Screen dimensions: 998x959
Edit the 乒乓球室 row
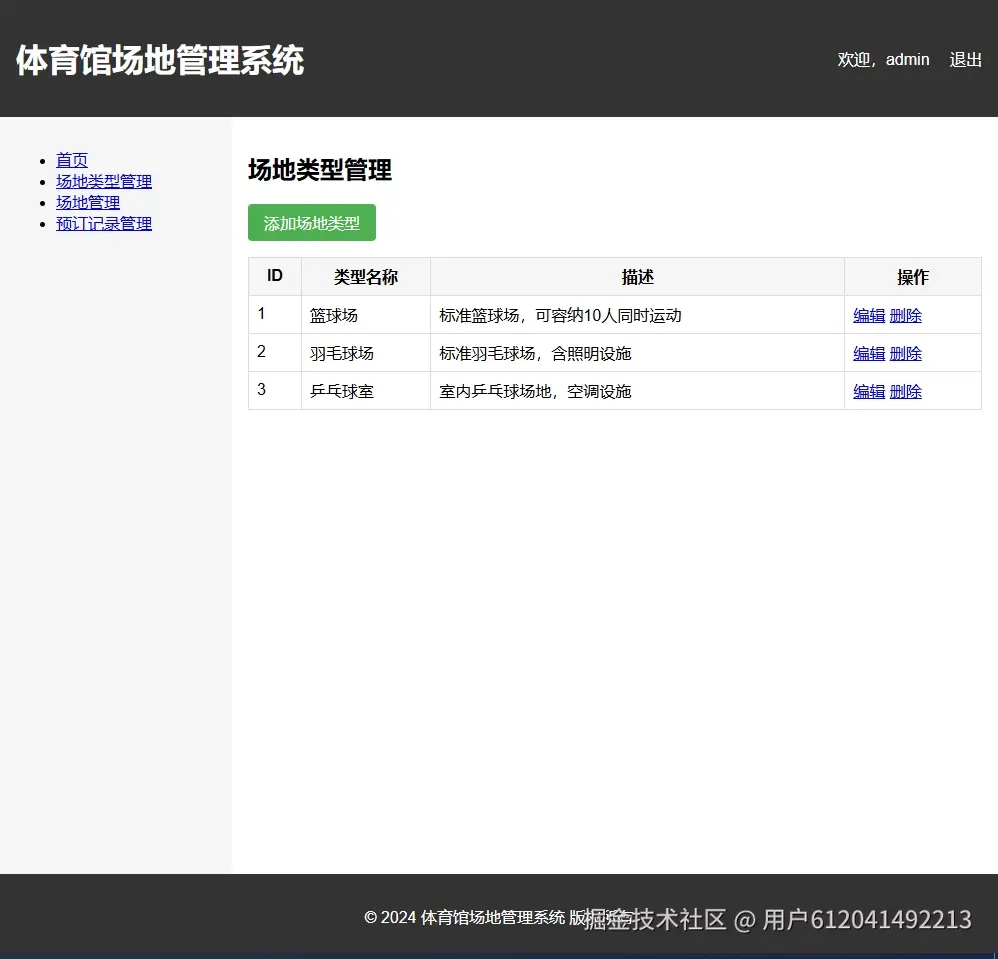click(x=869, y=391)
